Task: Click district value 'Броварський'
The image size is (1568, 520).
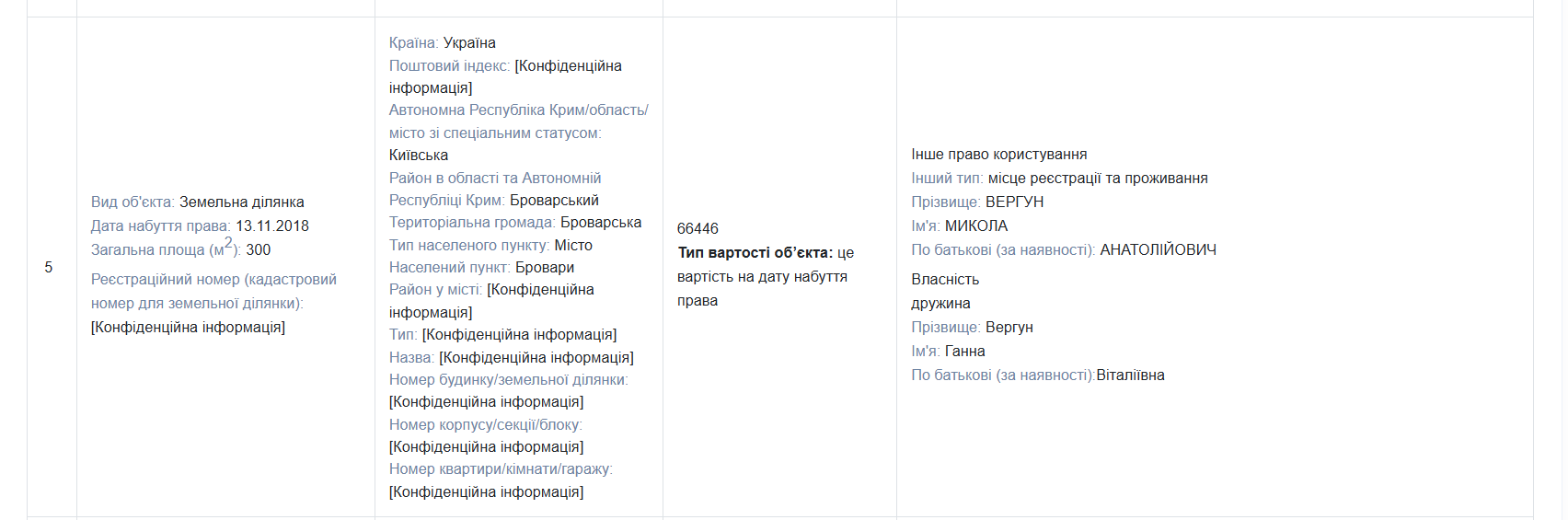Action: click(x=554, y=200)
